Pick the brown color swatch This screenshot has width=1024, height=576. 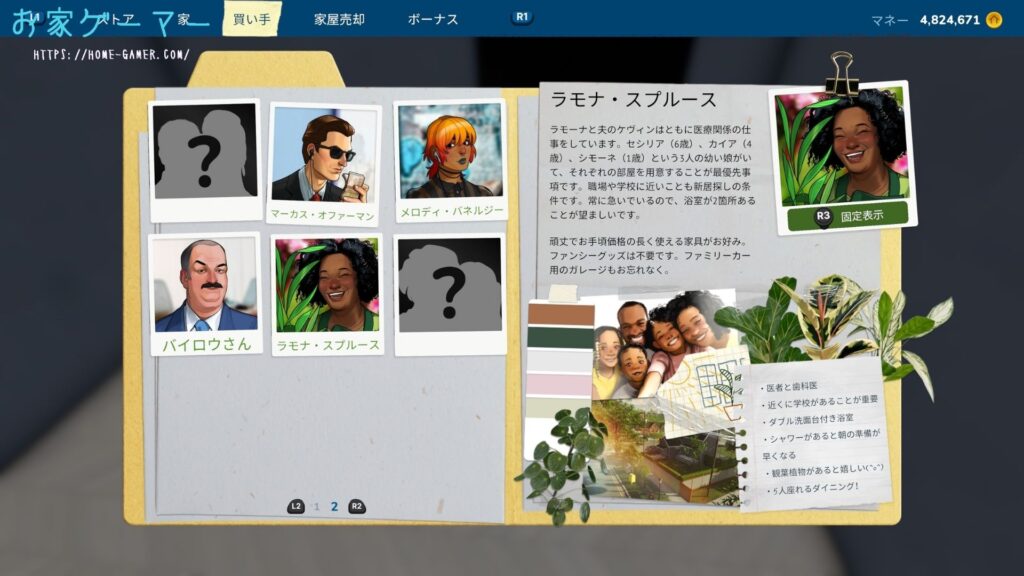click(x=560, y=313)
